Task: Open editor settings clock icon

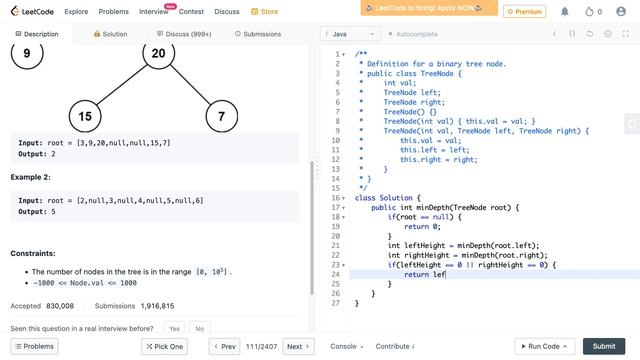Action: coord(608,34)
